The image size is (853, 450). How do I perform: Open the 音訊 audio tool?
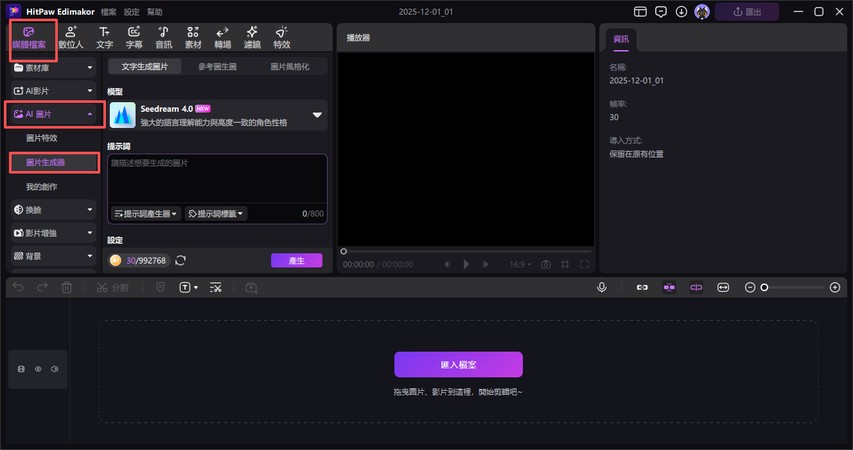pos(163,38)
